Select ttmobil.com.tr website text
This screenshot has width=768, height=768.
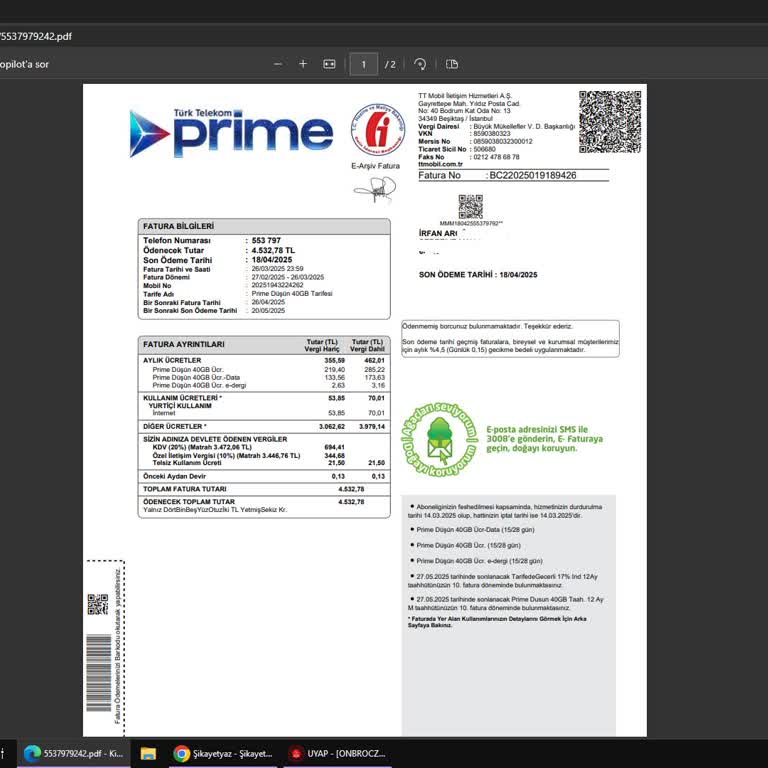(x=440, y=164)
